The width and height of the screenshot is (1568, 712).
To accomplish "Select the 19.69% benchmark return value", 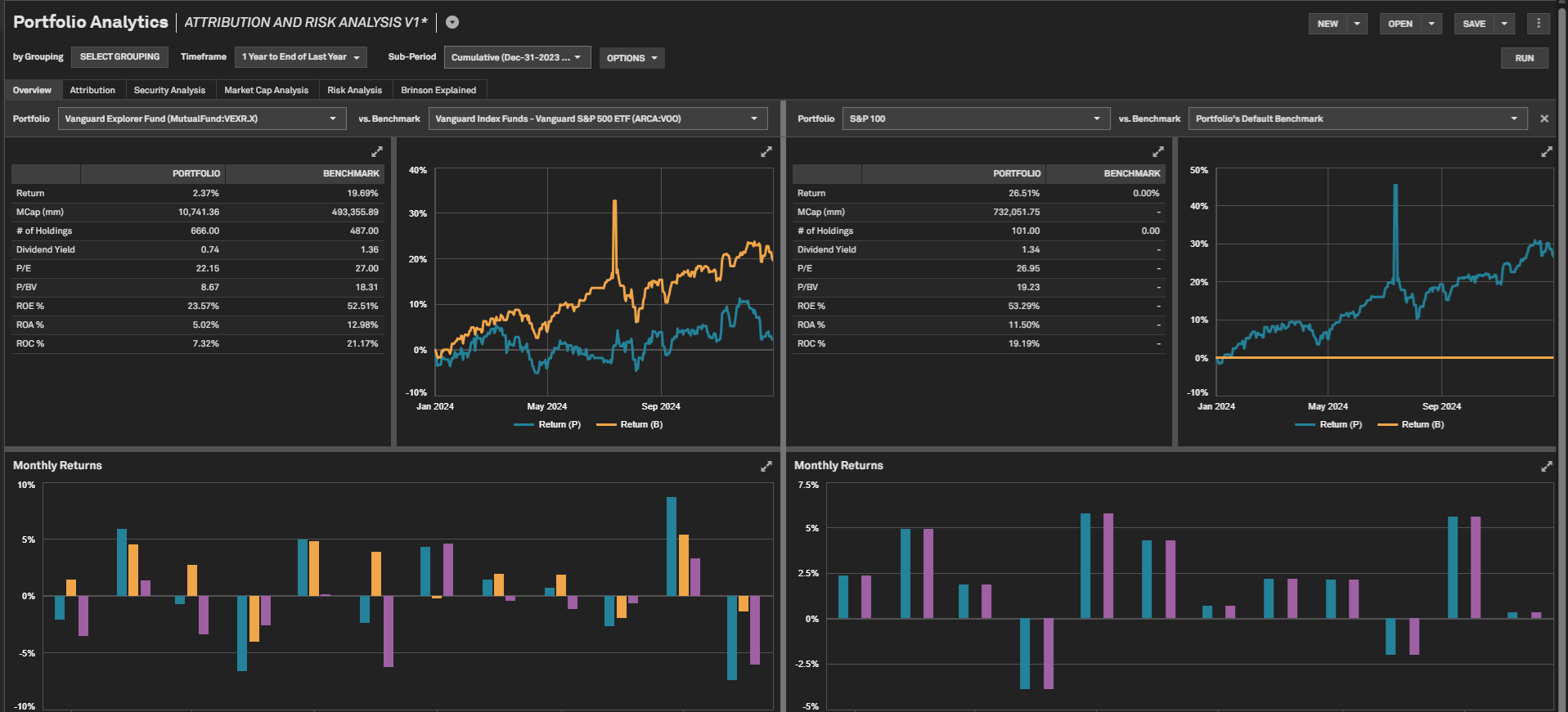I will pyautogui.click(x=362, y=193).
